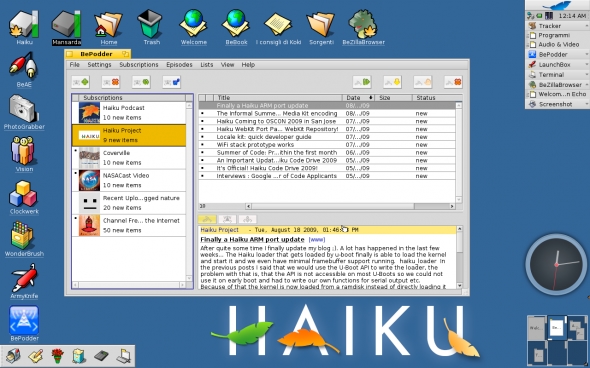Select the NASACast Video subscription
This screenshot has width=590, height=368.
pyautogui.click(x=129, y=180)
